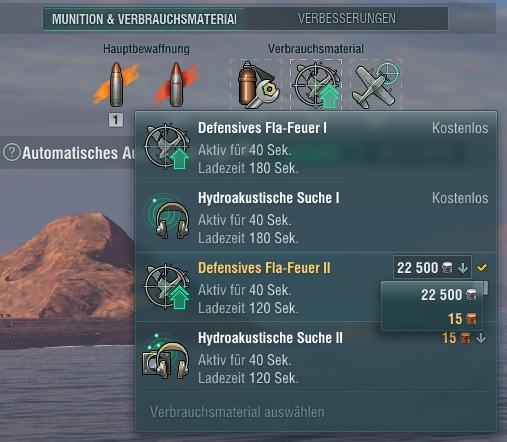The image size is (507, 442).
Task: Open help icon next to Automatisches
Action: [12, 153]
